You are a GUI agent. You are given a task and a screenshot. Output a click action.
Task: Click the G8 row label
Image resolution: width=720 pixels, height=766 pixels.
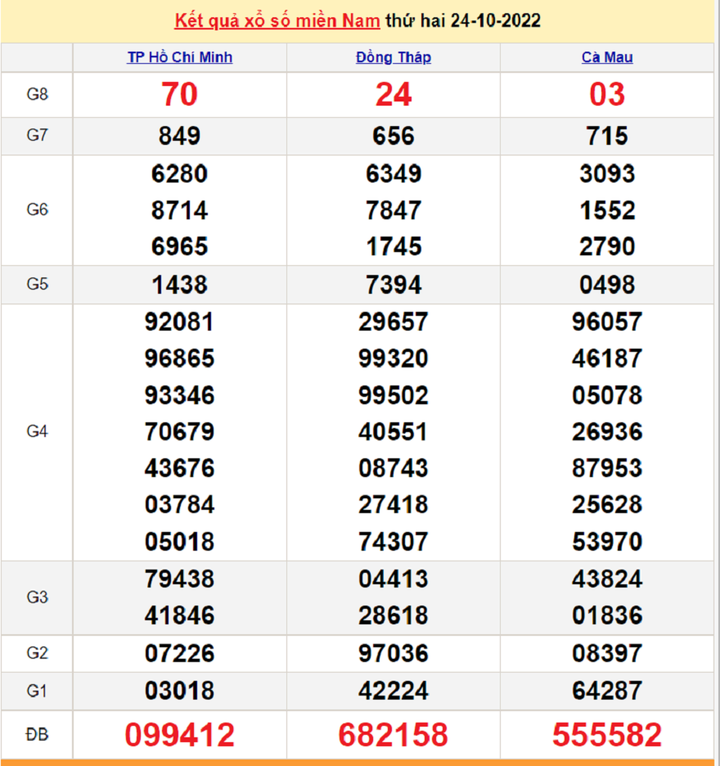[37, 95]
